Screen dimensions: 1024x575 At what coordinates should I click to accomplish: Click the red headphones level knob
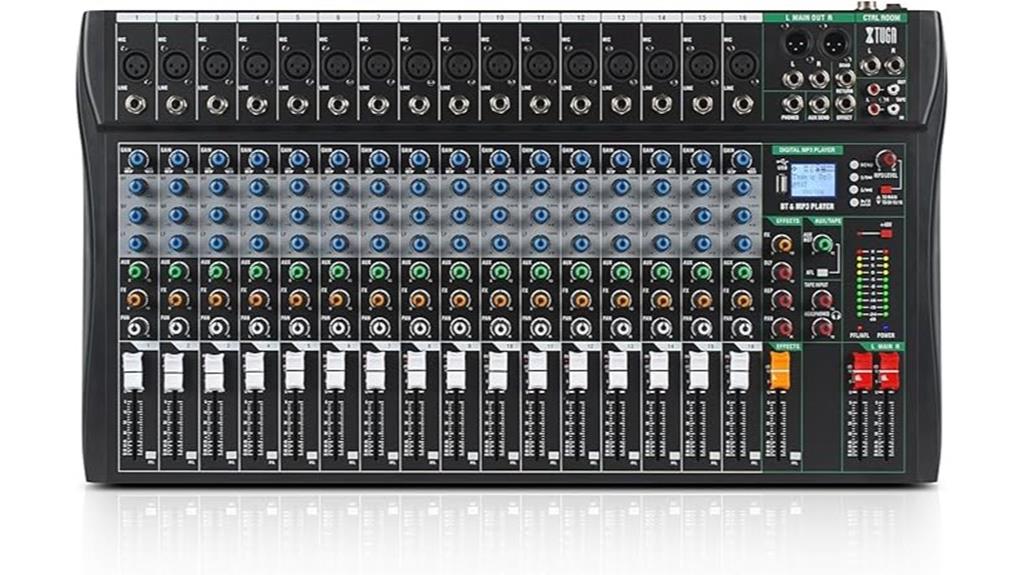[x=823, y=327]
